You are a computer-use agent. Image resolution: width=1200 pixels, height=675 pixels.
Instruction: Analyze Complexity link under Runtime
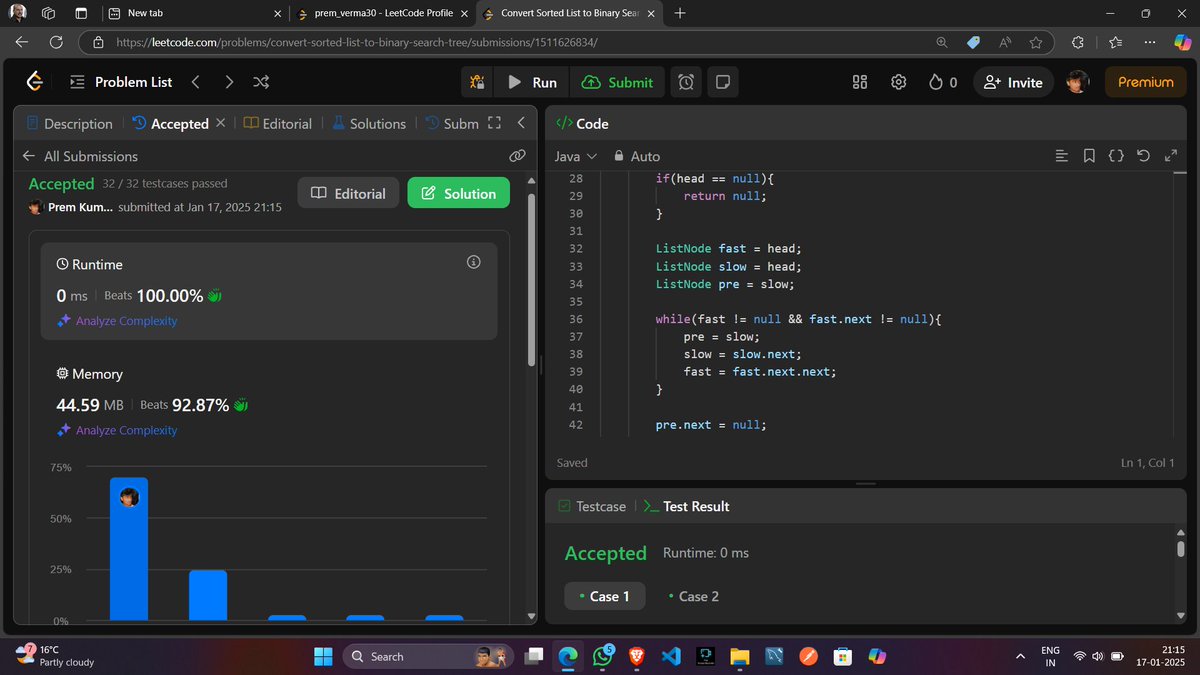coord(117,321)
